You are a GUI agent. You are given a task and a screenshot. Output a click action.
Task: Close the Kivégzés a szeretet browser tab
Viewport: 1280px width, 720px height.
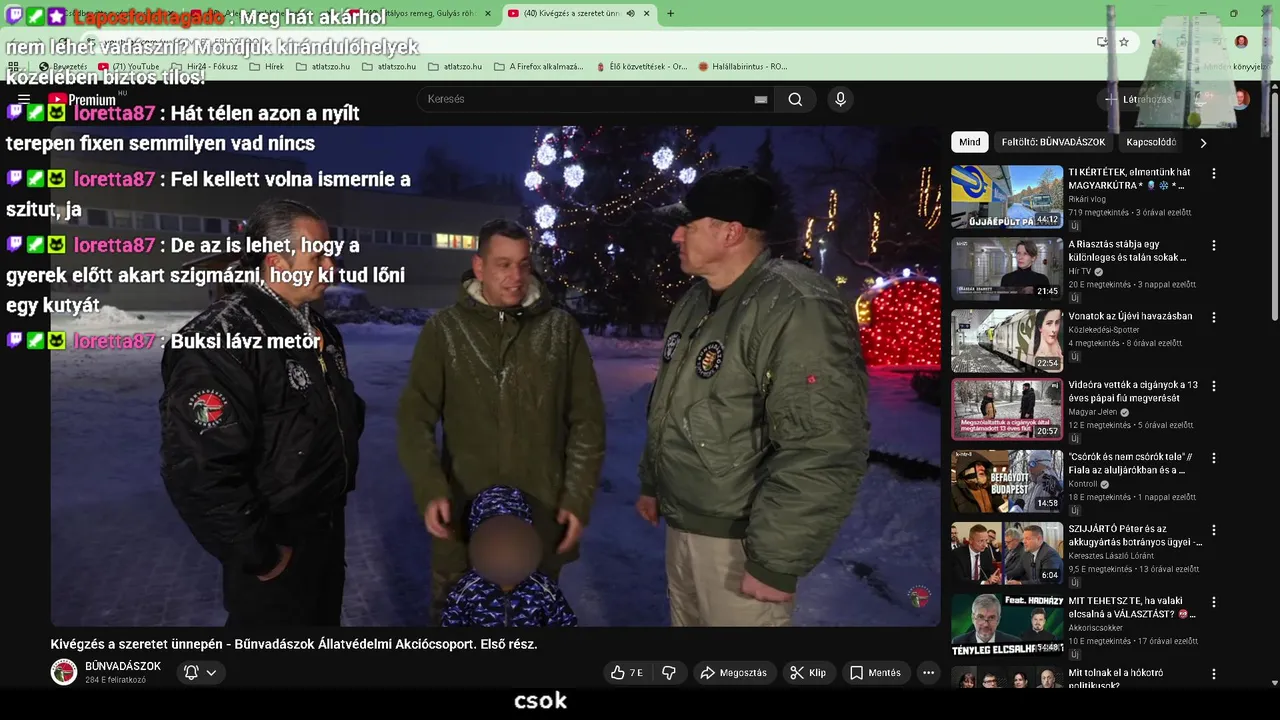pyautogui.click(x=647, y=13)
